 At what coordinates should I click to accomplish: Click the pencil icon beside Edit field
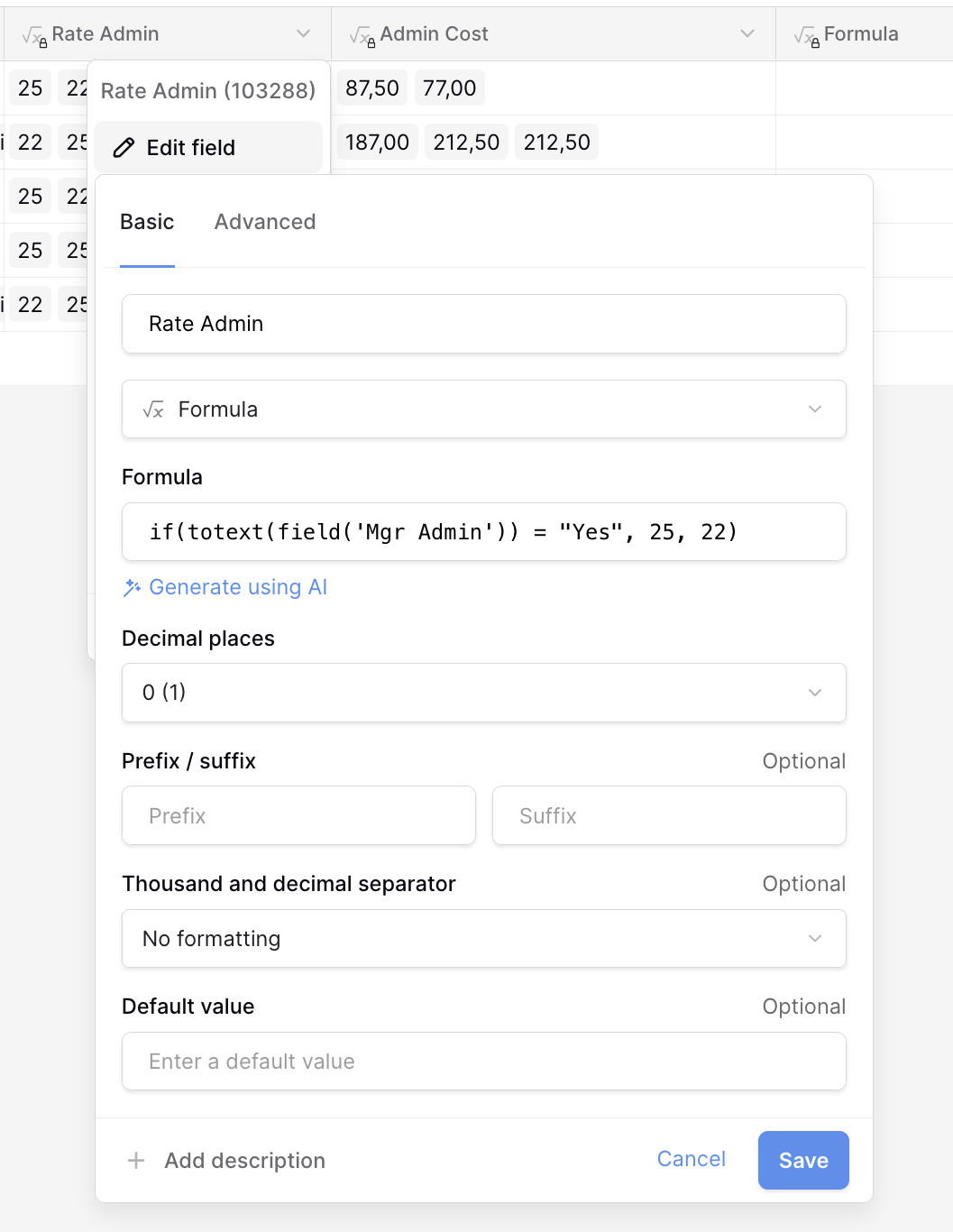[x=124, y=148]
